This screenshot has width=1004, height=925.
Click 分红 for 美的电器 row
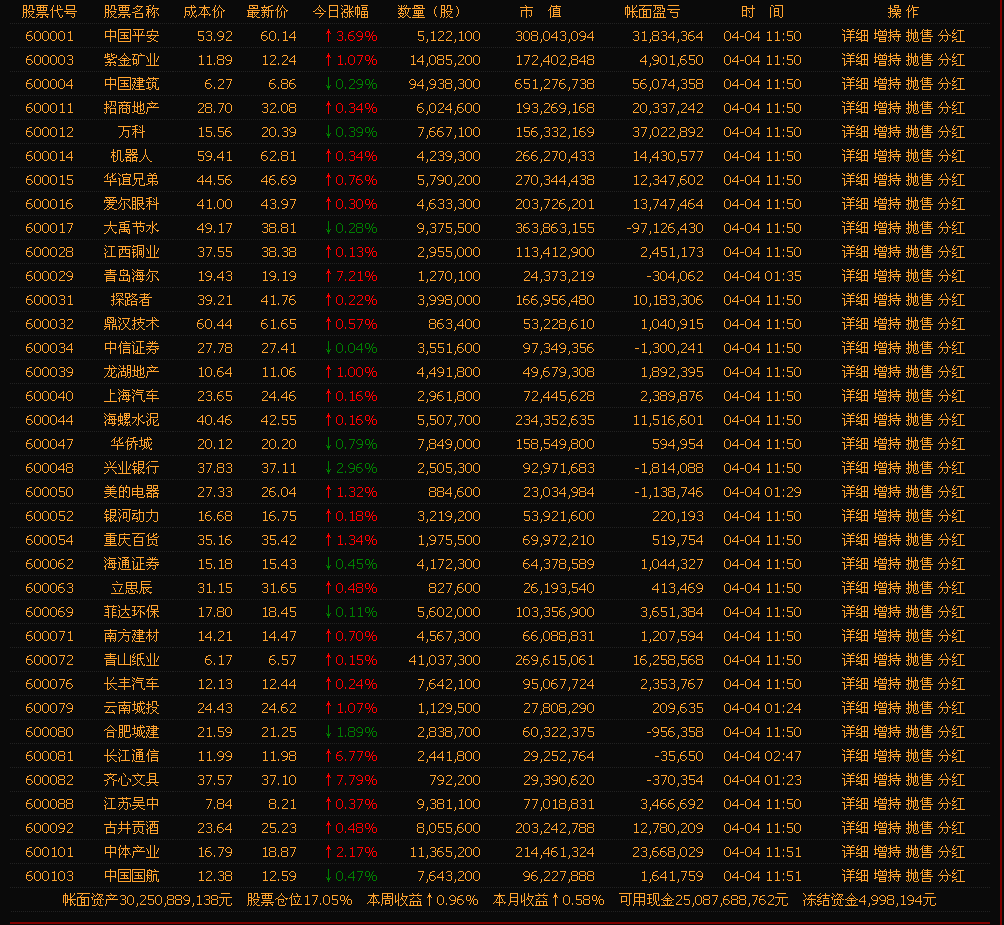click(951, 492)
